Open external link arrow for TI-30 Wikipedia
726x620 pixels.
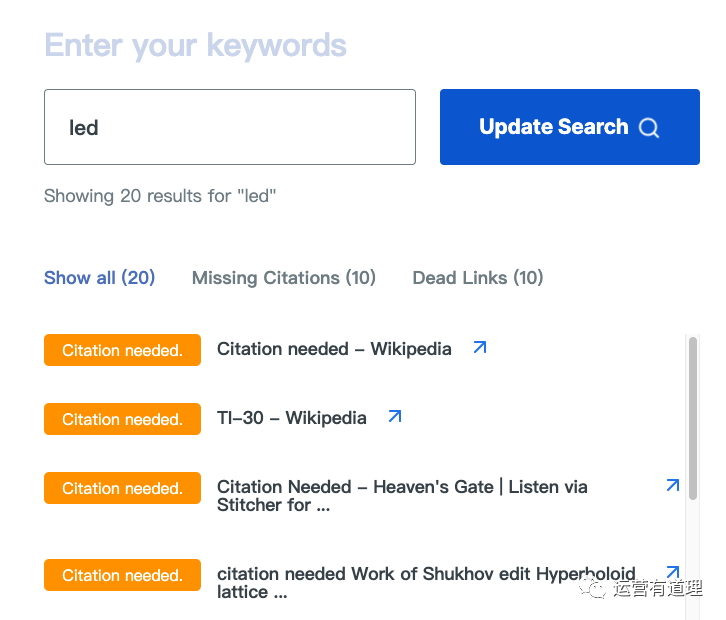395,416
